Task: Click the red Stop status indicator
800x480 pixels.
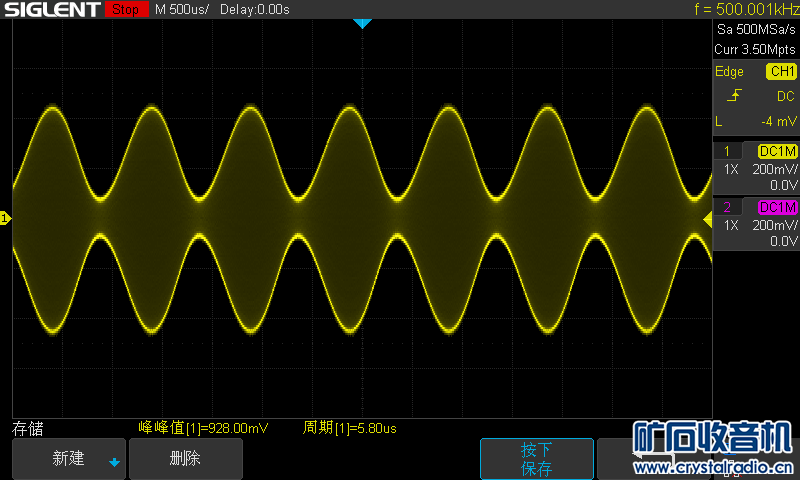Action: (x=127, y=9)
